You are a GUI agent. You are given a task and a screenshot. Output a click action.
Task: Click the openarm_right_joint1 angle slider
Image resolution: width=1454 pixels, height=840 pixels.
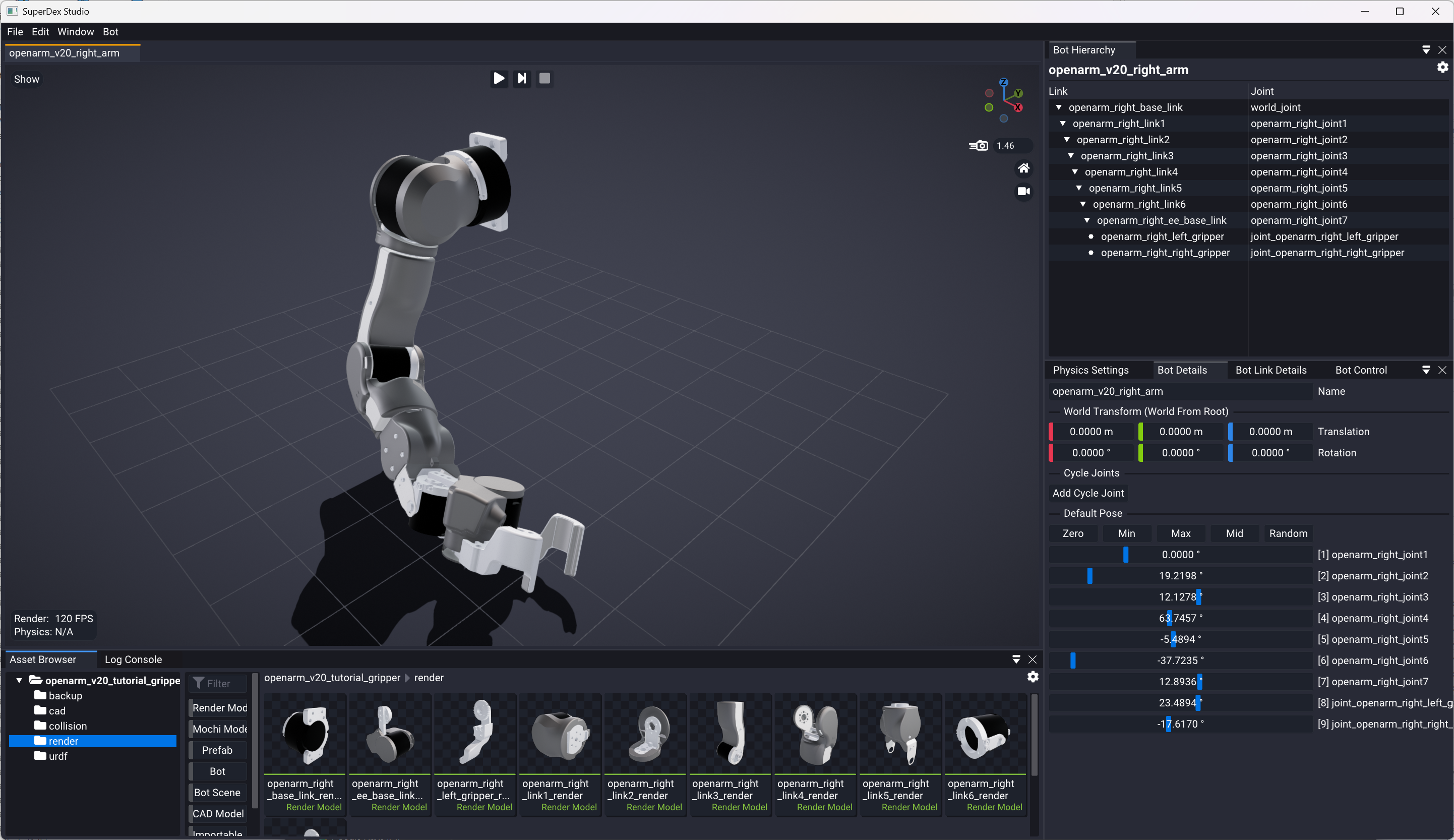[x=1181, y=555]
